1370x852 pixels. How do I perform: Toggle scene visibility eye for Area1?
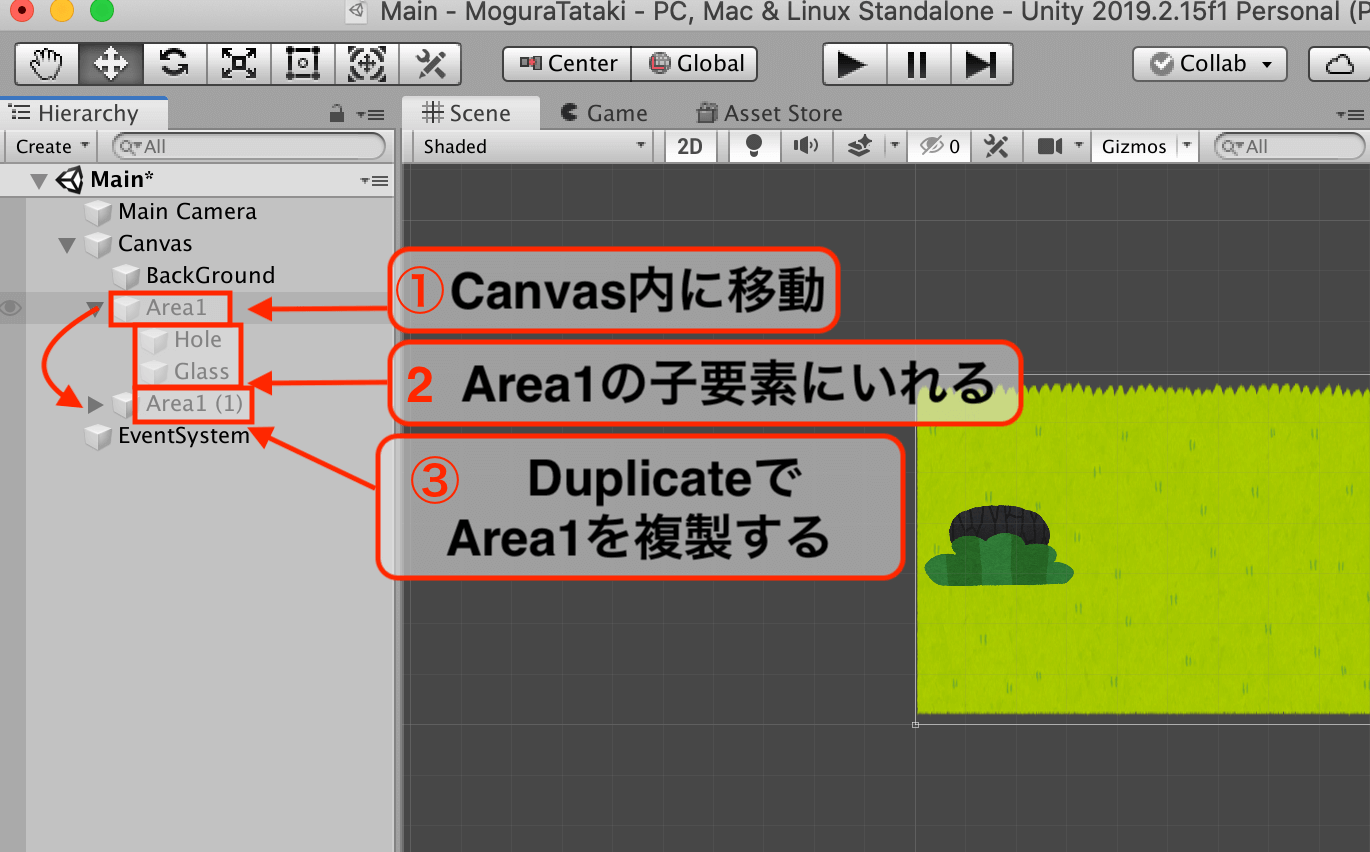click(11, 308)
